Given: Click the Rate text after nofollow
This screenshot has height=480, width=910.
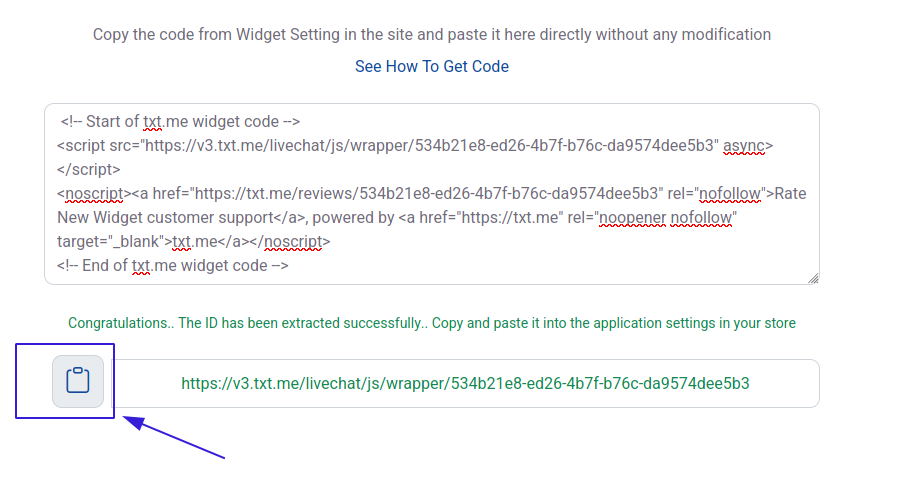Looking at the screenshot, I should coord(790,193).
